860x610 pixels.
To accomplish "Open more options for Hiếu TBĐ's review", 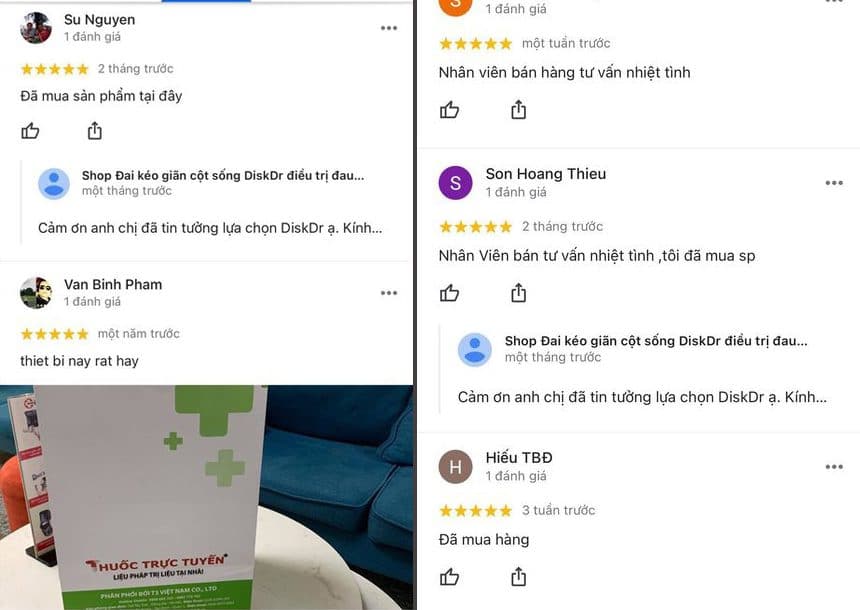I will [x=834, y=467].
